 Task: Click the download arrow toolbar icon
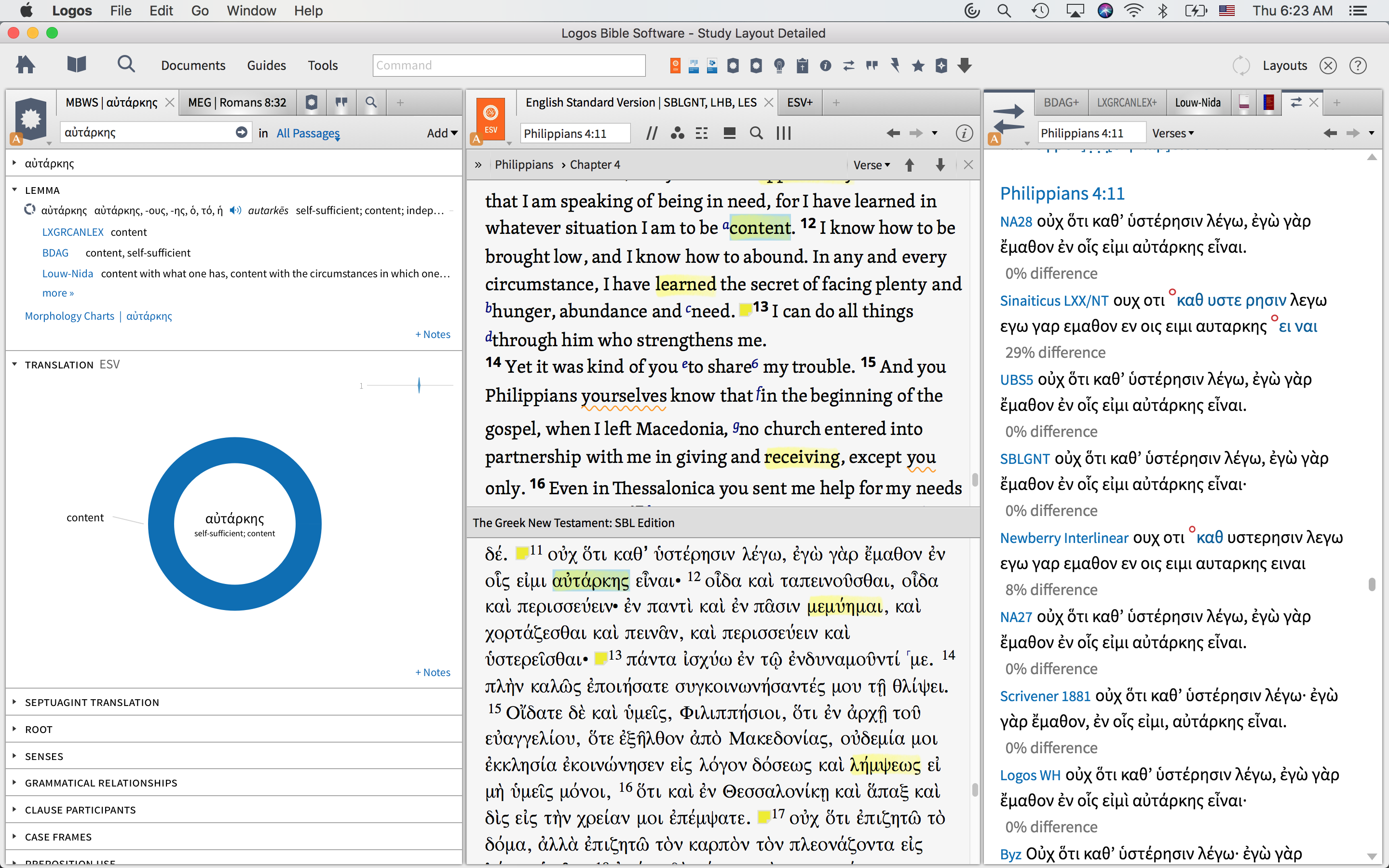(965, 66)
